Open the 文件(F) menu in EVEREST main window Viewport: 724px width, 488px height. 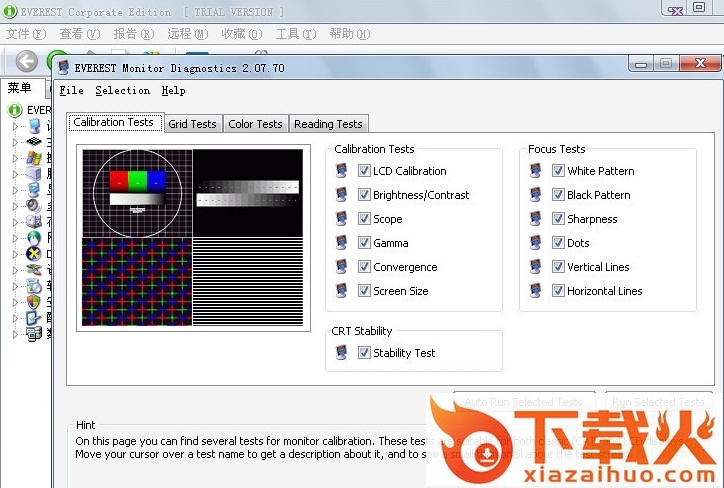[26, 34]
